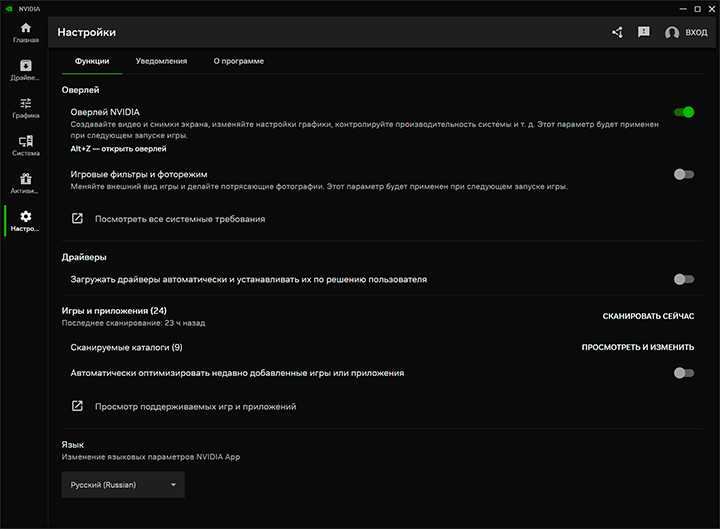The width and height of the screenshot is (720, 529).
Task: Toggle automatic driver download switch
Action: [684, 279]
